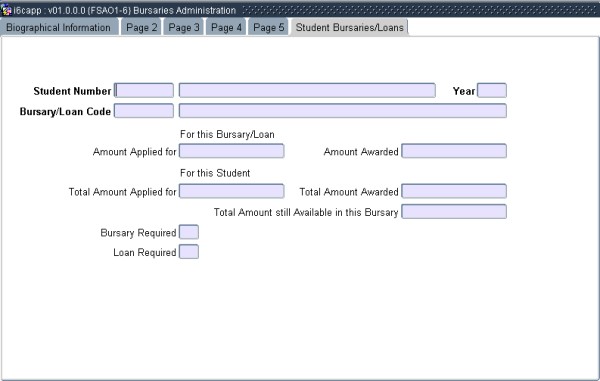
Task: Click the Loan Required box
Action: [x=189, y=252]
